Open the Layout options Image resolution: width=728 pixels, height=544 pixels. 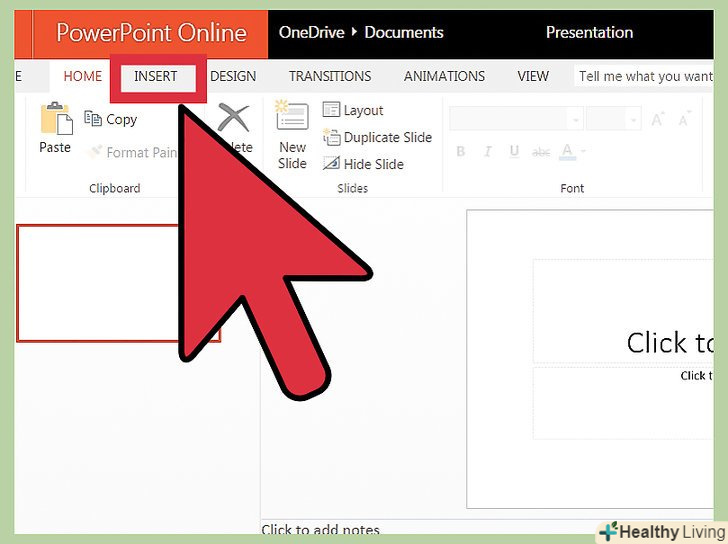(353, 110)
